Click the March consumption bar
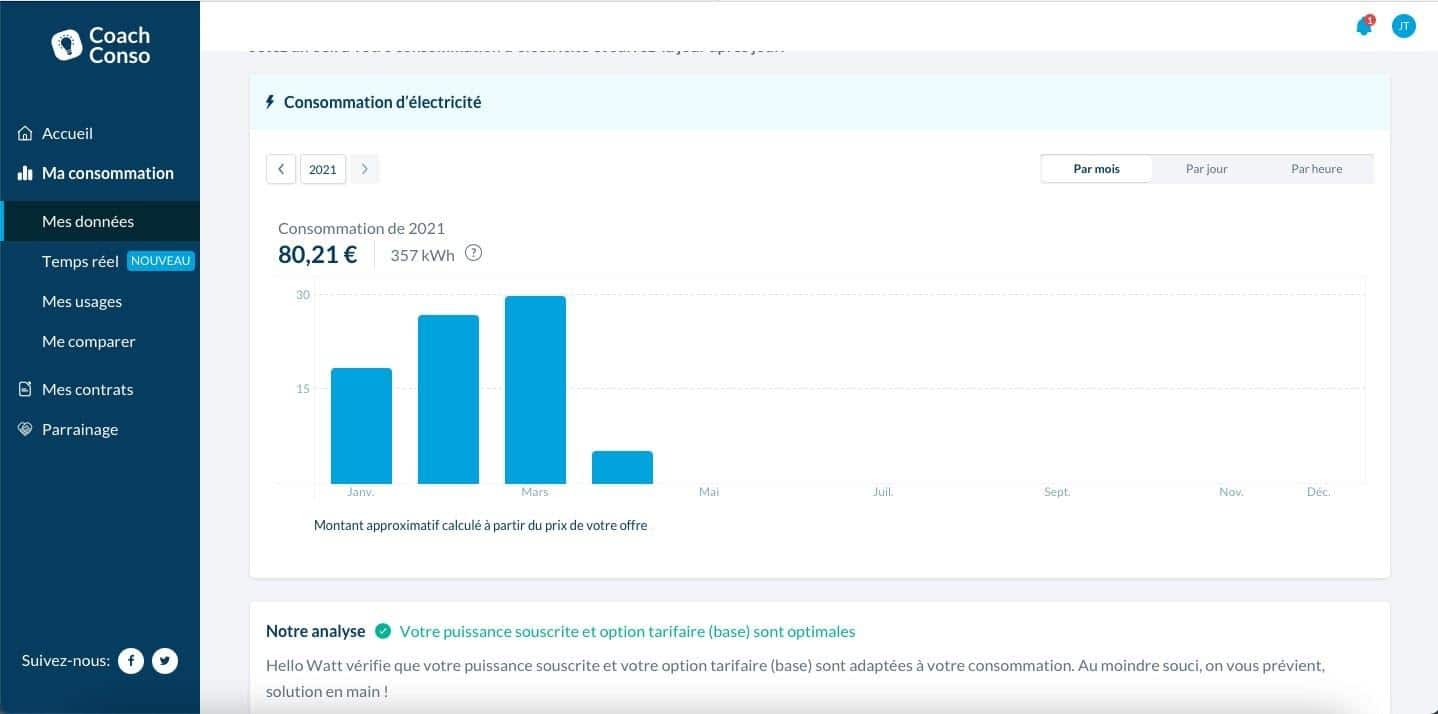Viewport: 1438px width, 714px height. (535, 390)
